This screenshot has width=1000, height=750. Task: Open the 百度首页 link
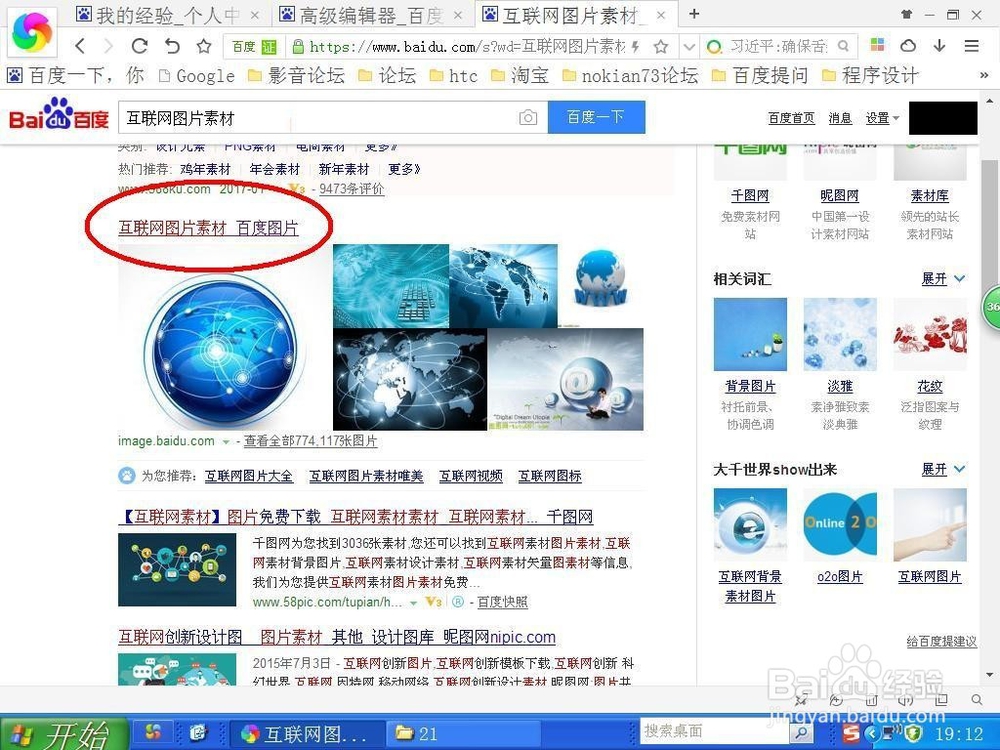pyautogui.click(x=791, y=118)
